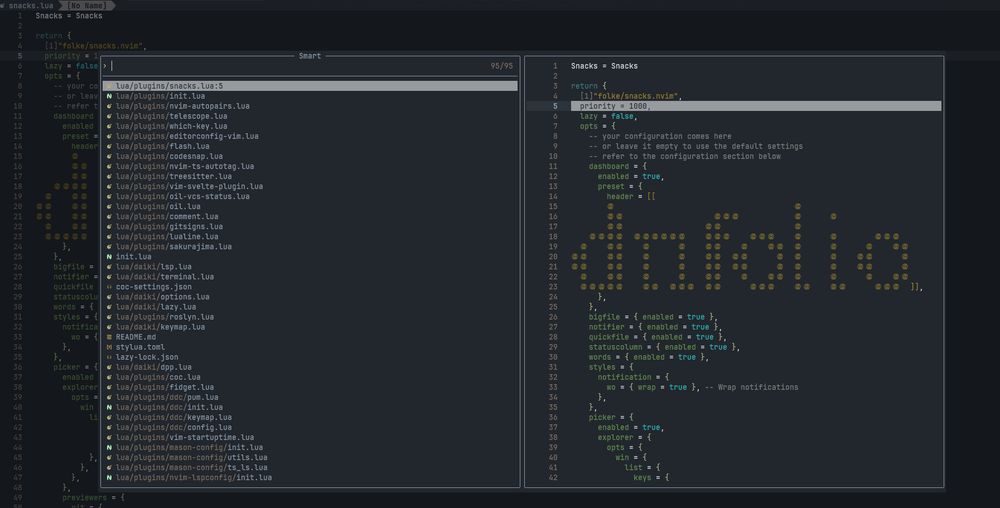This screenshot has height=508, width=1000.
Task: Click the JSON icon beside lazy-lock.json
Action: click(109, 358)
